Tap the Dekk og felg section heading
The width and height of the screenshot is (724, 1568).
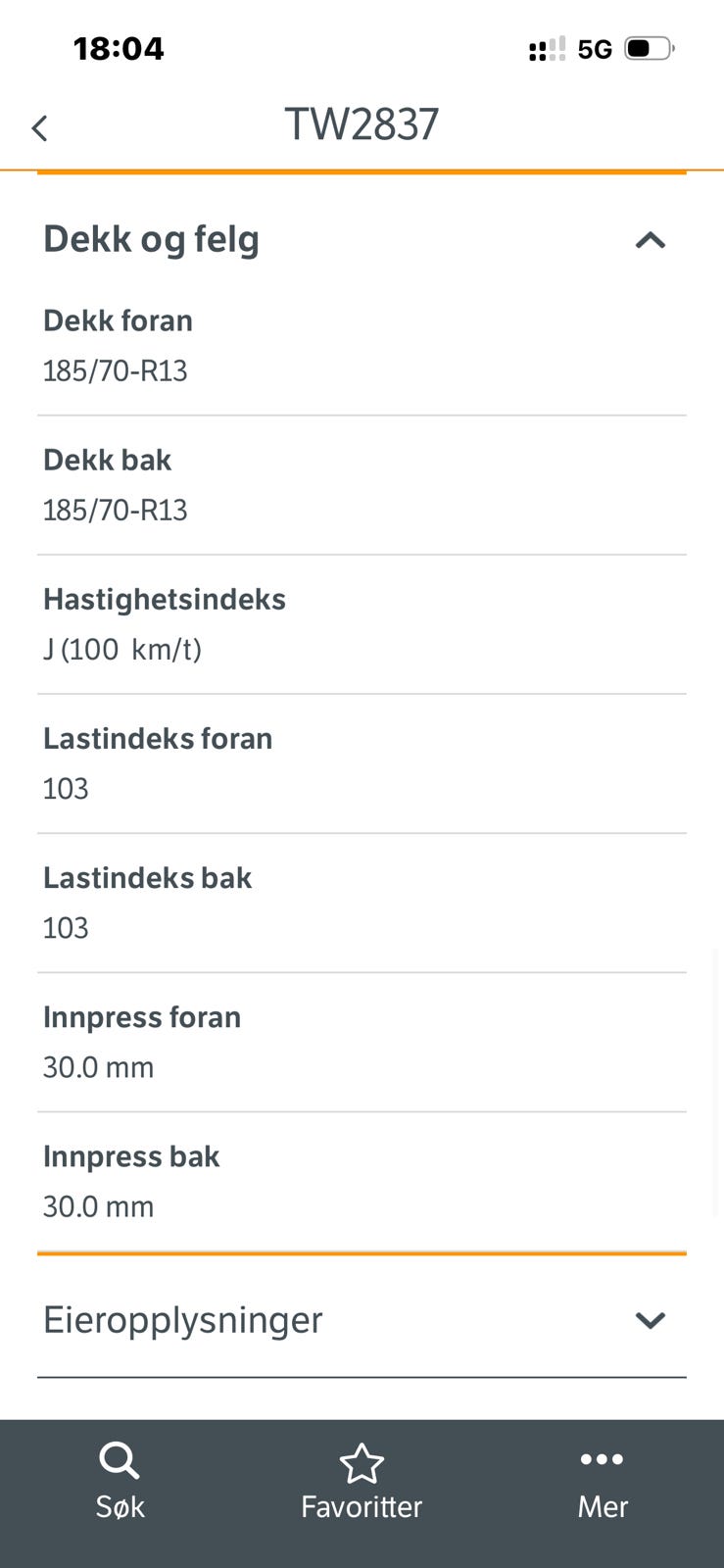pos(151,239)
